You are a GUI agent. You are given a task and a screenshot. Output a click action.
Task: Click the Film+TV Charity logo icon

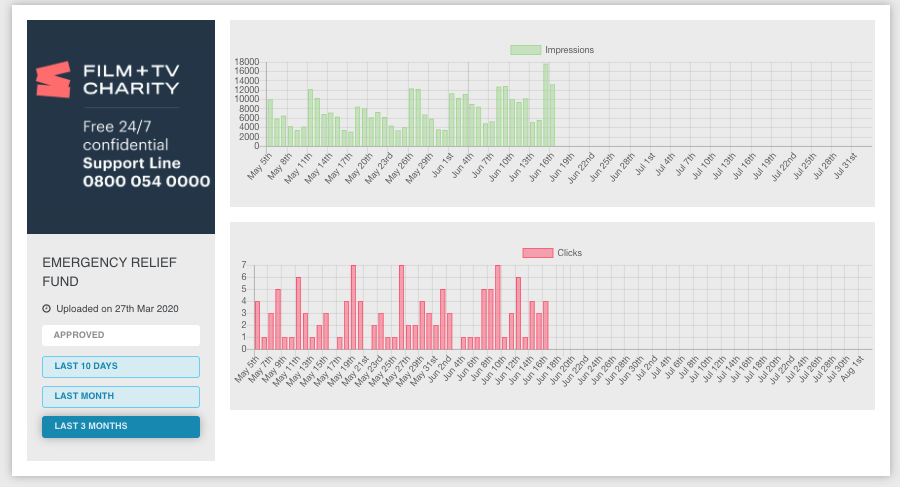click(x=53, y=79)
